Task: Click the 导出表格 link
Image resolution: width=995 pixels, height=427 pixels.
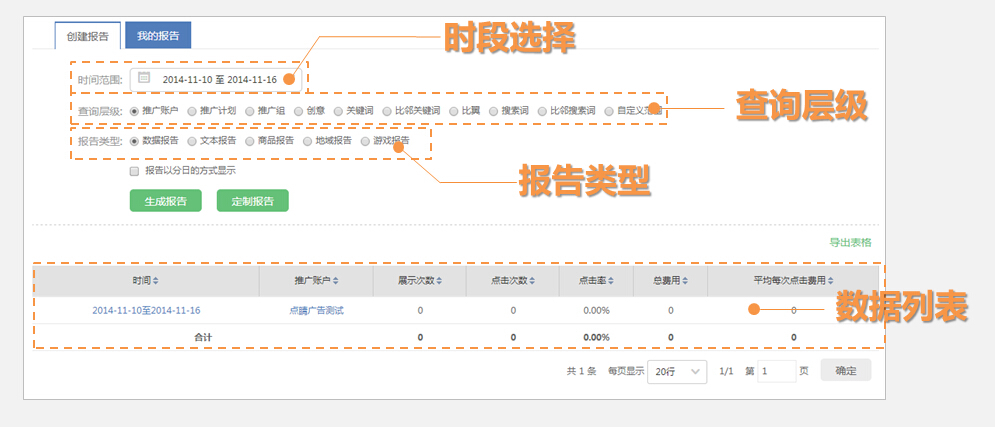Action: (850, 243)
